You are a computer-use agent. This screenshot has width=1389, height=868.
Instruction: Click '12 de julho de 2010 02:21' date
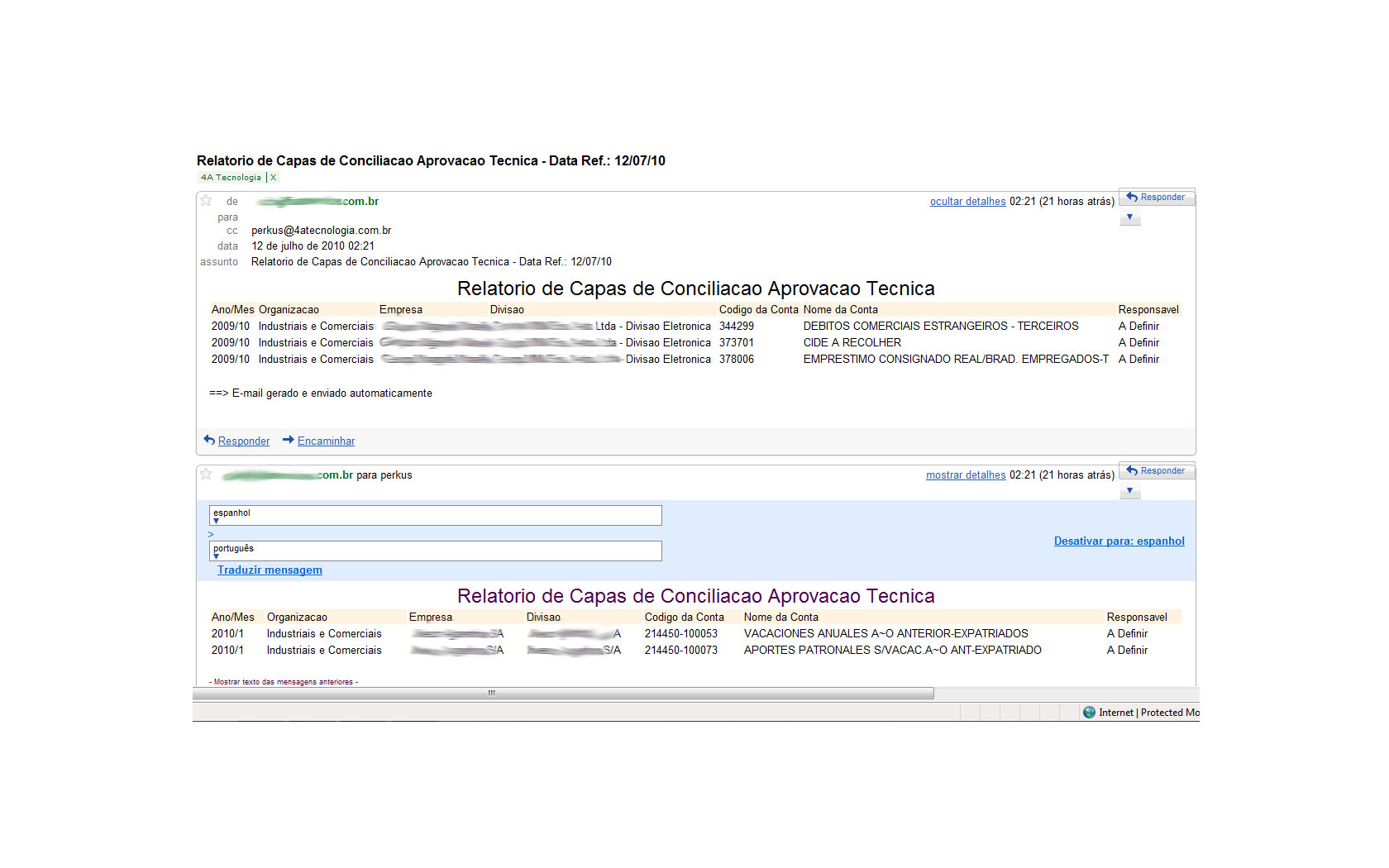coord(313,246)
